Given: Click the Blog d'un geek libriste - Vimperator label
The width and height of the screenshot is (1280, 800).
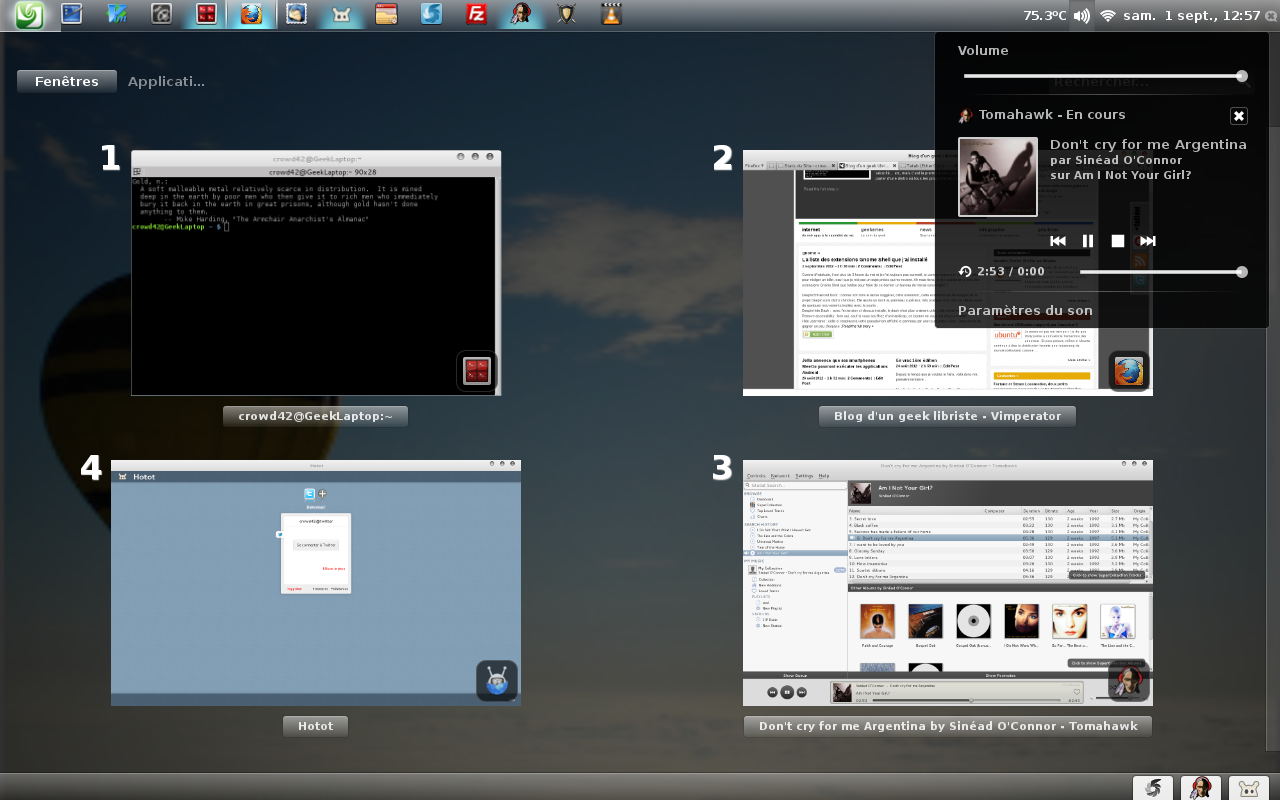Looking at the screenshot, I should pos(948,416).
